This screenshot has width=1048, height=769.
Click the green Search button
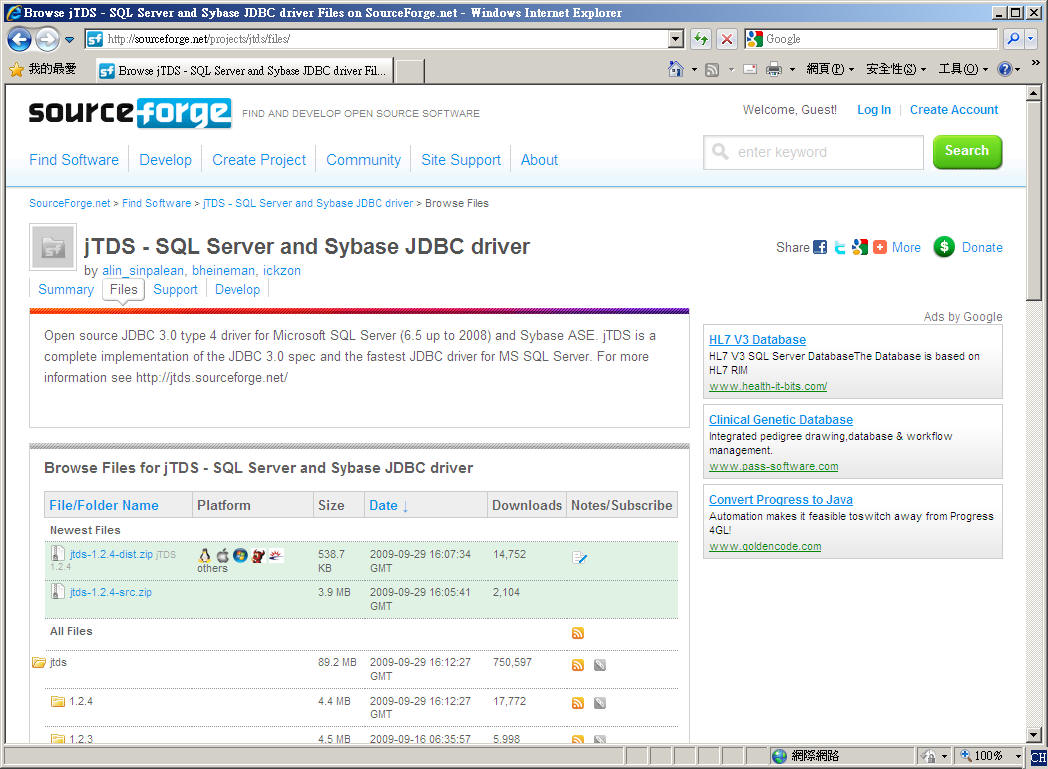tap(967, 152)
